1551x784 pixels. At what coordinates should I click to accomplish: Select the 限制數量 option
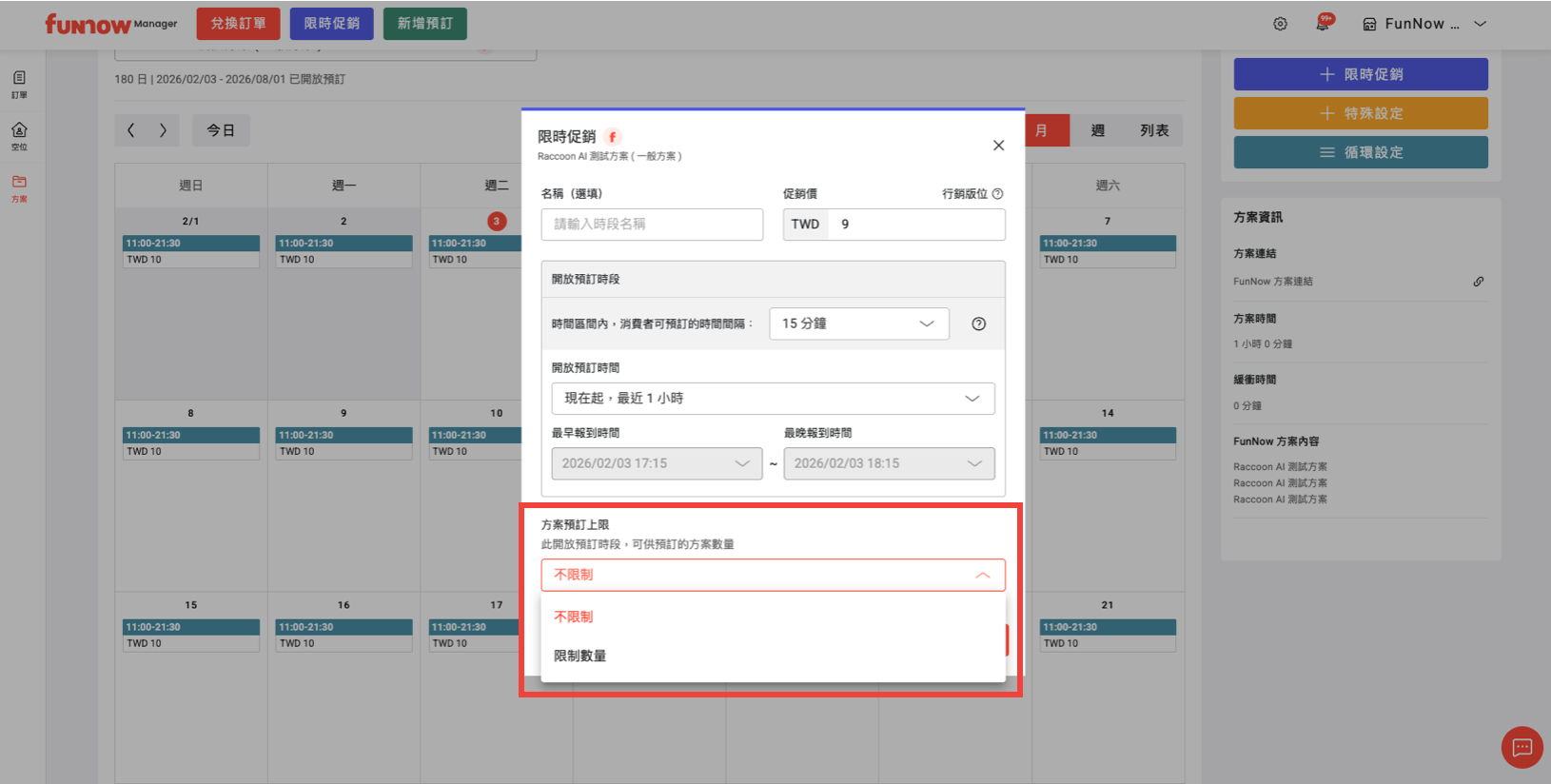(x=580, y=656)
